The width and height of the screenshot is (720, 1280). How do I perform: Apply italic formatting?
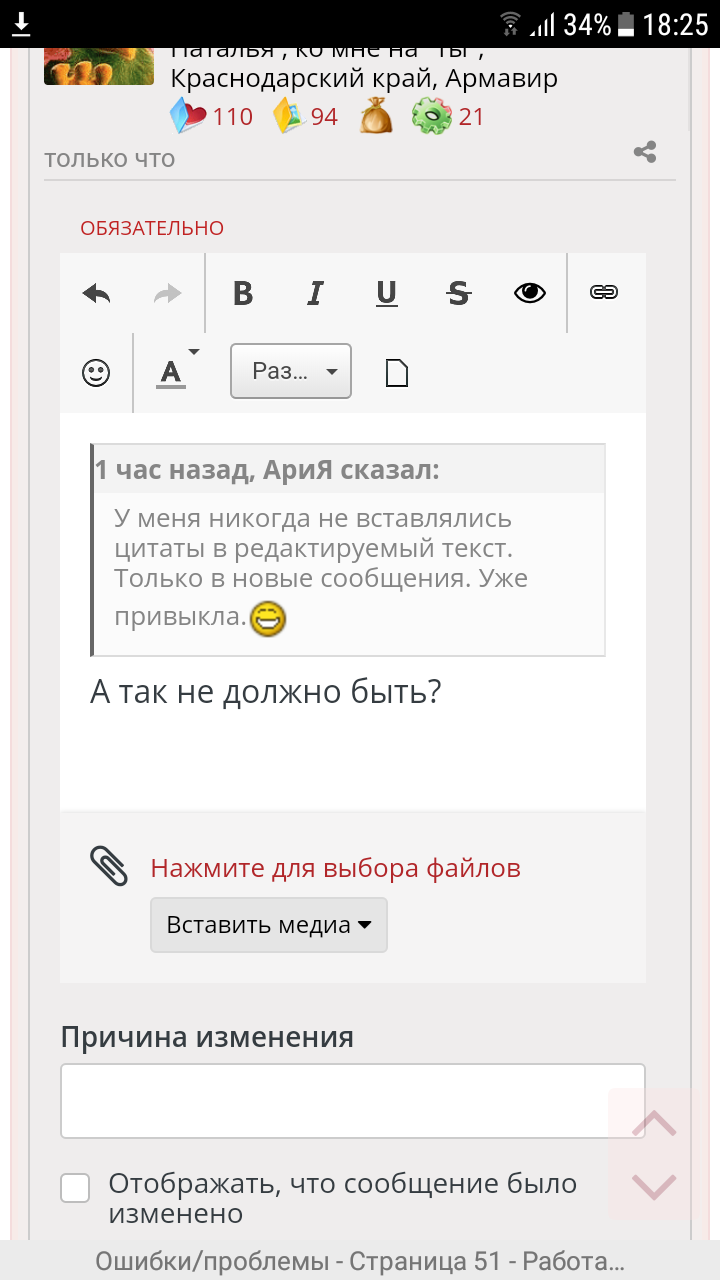point(315,293)
